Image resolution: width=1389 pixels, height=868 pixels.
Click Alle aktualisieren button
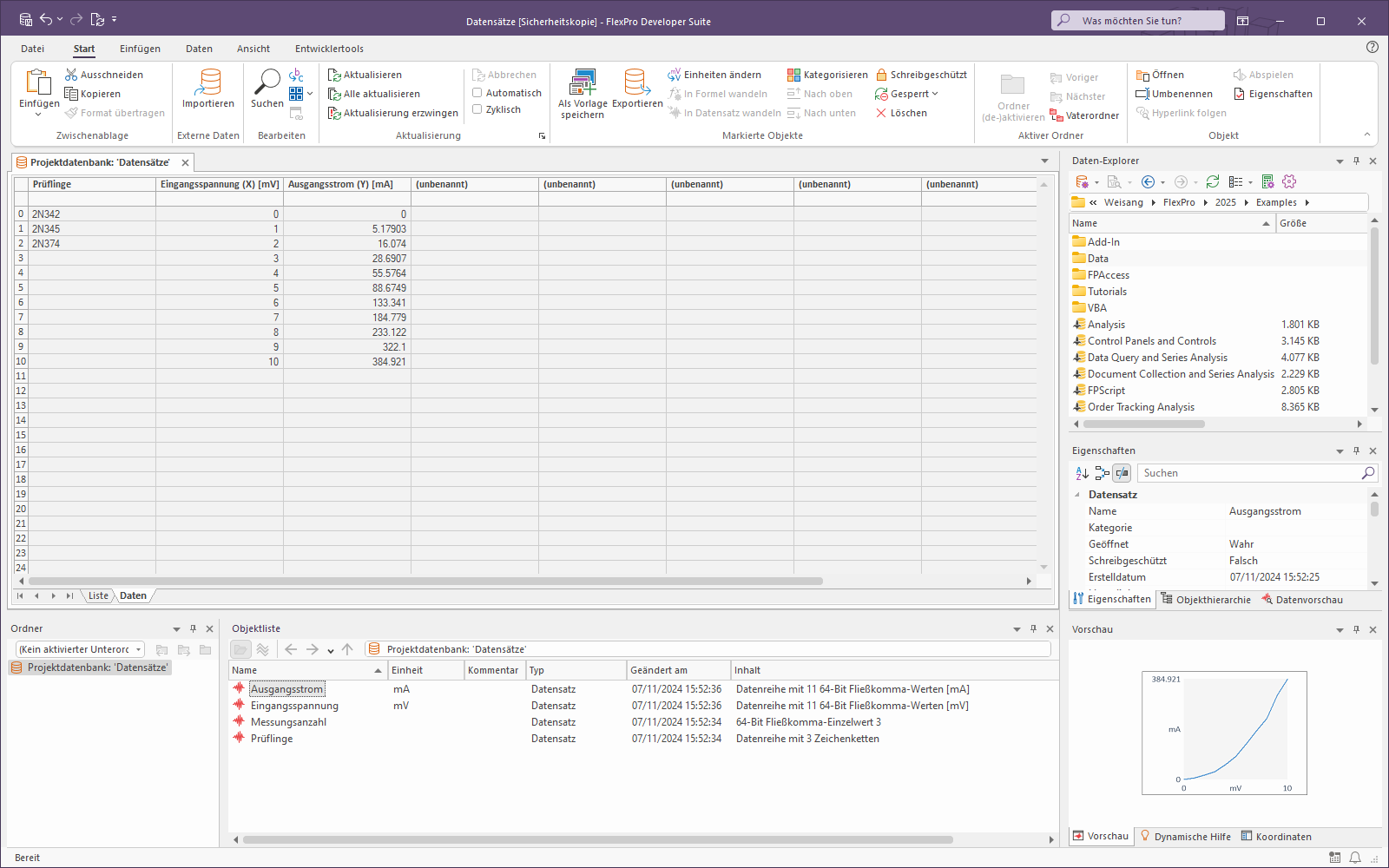click(374, 94)
